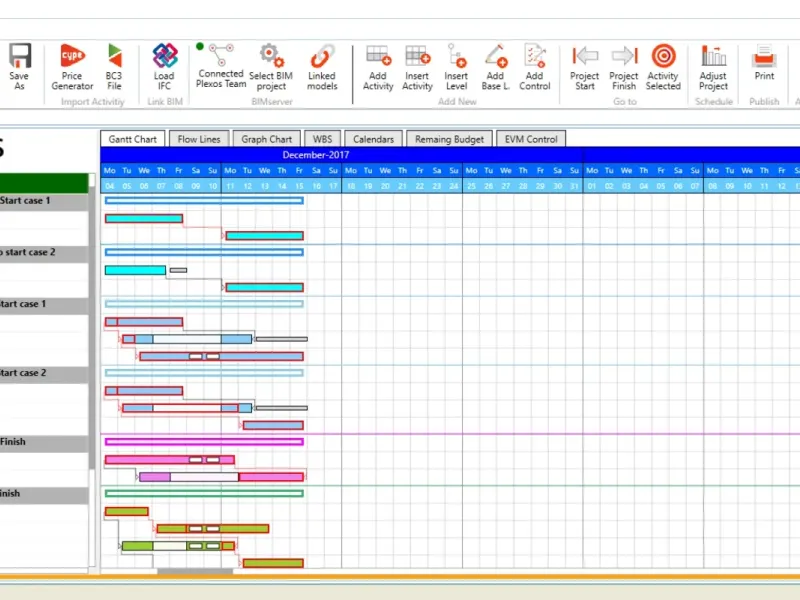Click the Gantt horizontal scrollbar thumb
The width and height of the screenshot is (800, 600).
pos(195,571)
